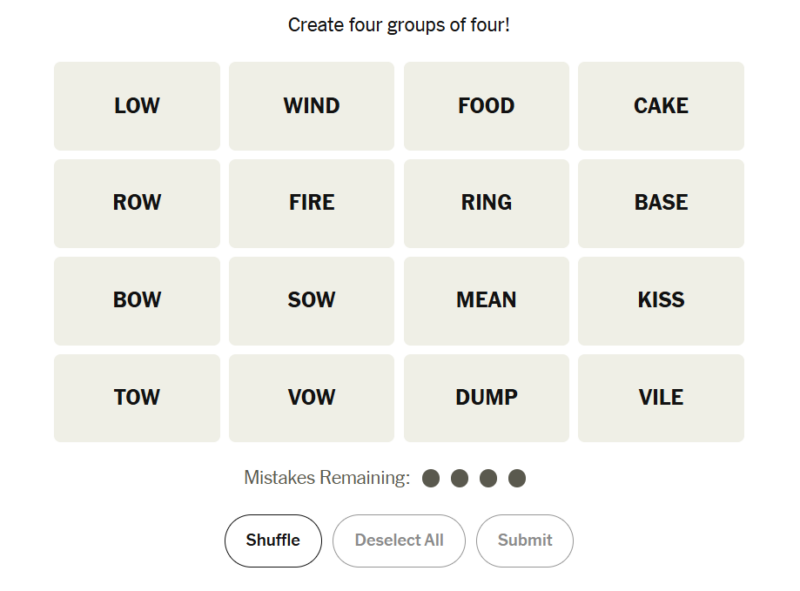800x591 pixels.
Task: Submit the selected group
Action: [524, 540]
